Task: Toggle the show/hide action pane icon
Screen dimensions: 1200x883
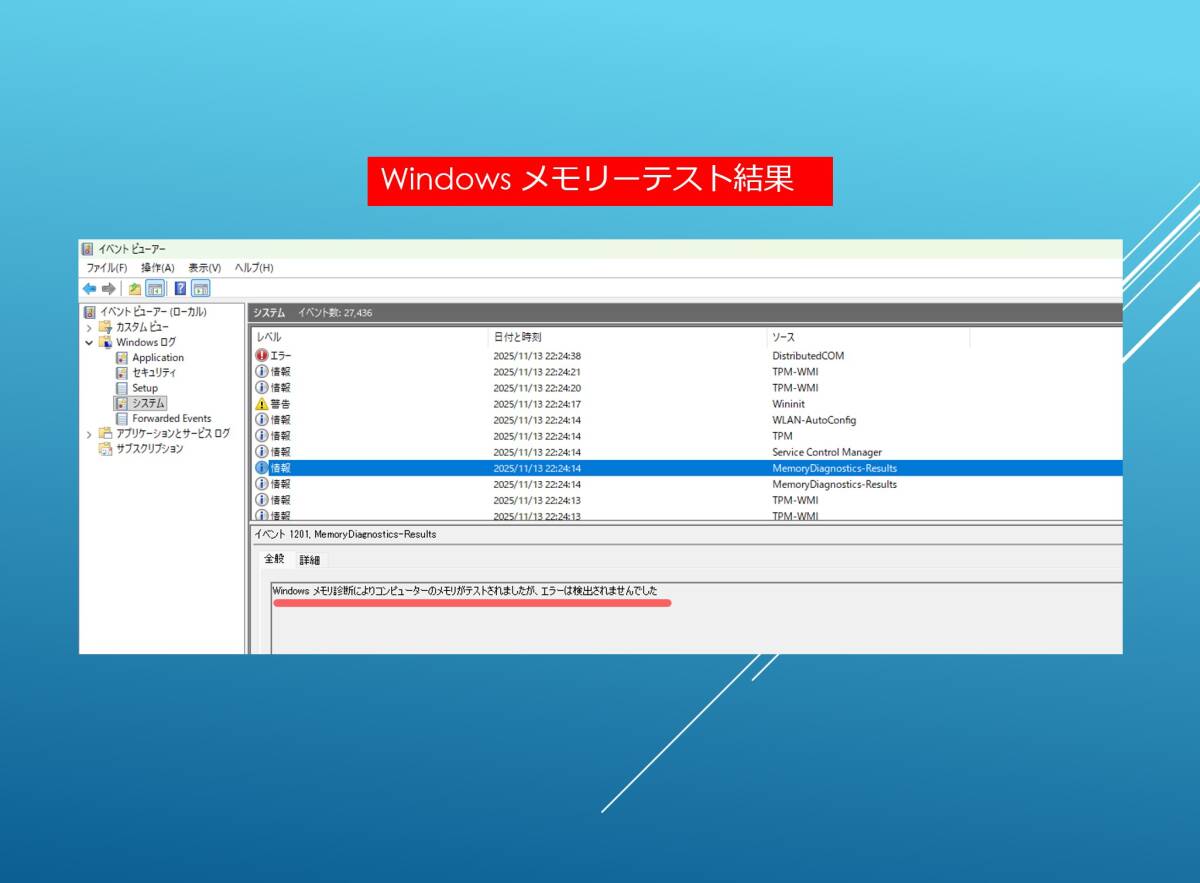Action: tap(201, 289)
